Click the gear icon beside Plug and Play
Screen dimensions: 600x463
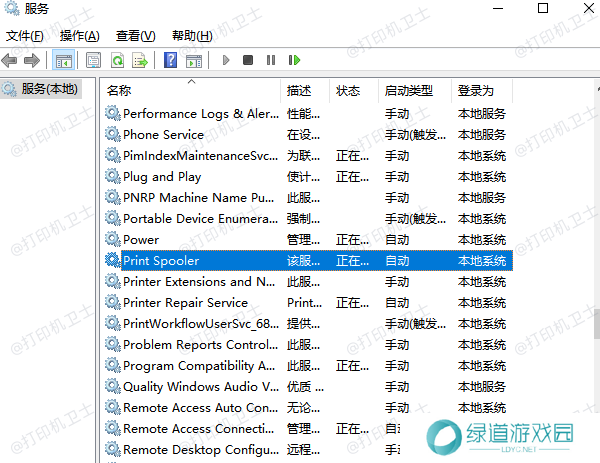[113, 176]
